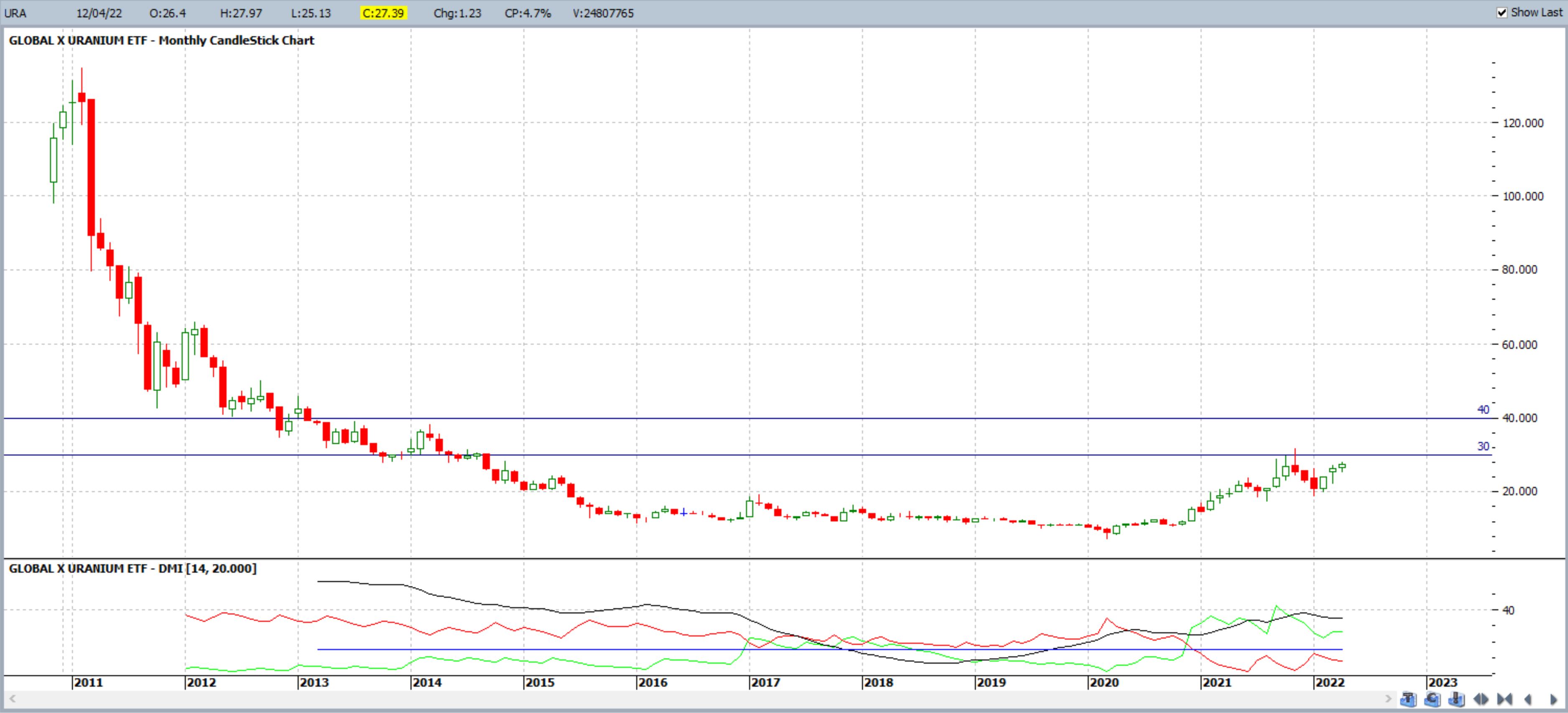Click the volume V:24807765
The height and width of the screenshot is (713, 1568).
(x=603, y=13)
